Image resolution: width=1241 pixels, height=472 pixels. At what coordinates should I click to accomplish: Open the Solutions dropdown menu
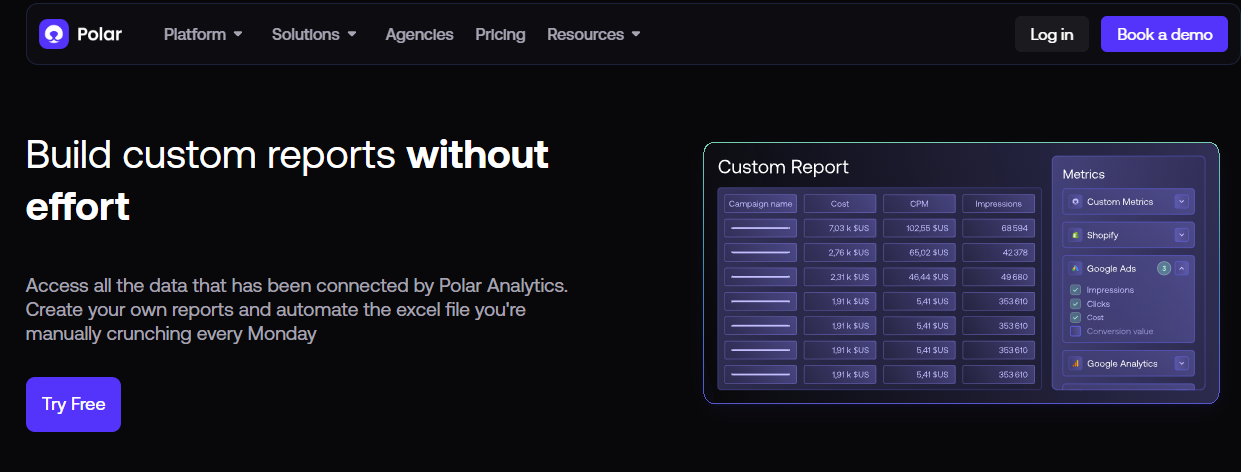[314, 34]
